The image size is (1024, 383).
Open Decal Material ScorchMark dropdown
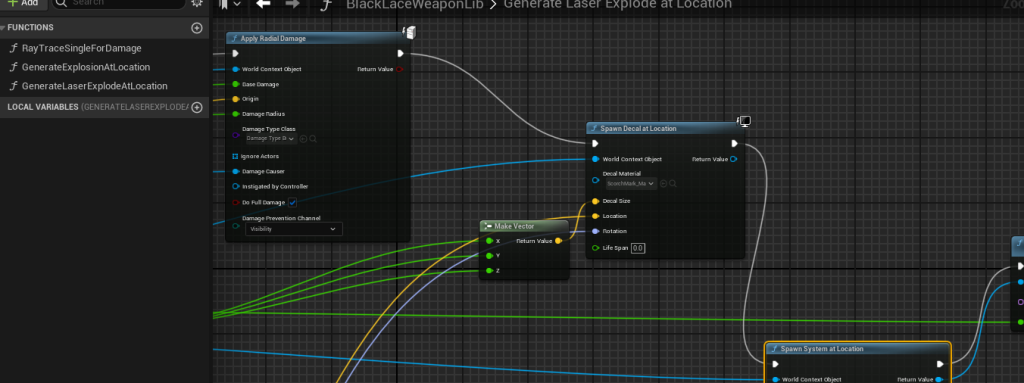coord(631,184)
